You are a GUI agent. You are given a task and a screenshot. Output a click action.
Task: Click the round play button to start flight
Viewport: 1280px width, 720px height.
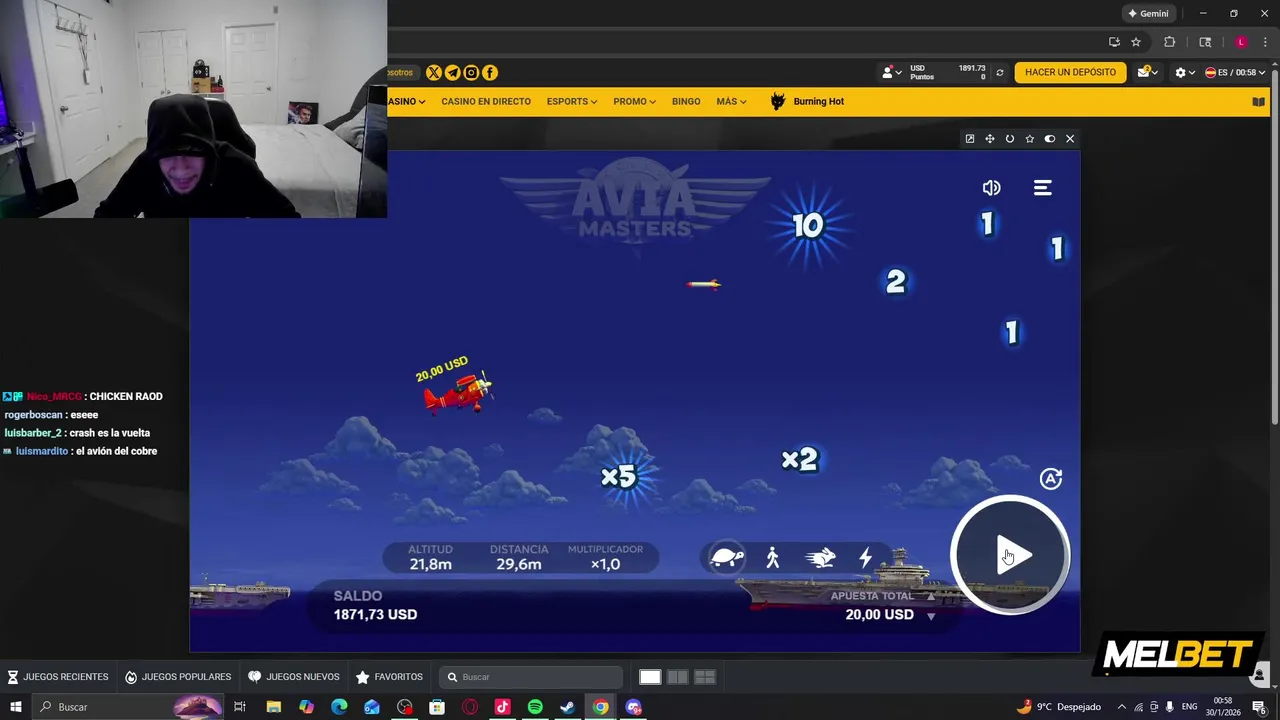point(1010,555)
